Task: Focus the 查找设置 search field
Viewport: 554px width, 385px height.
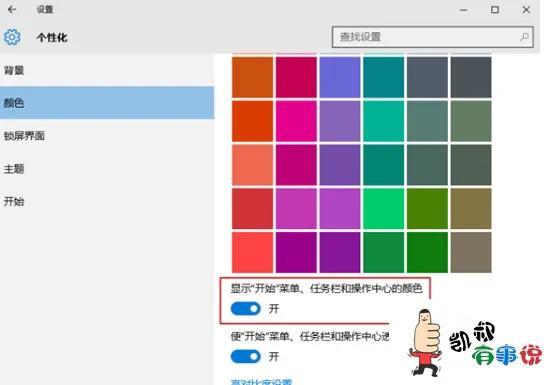Action: (432, 37)
